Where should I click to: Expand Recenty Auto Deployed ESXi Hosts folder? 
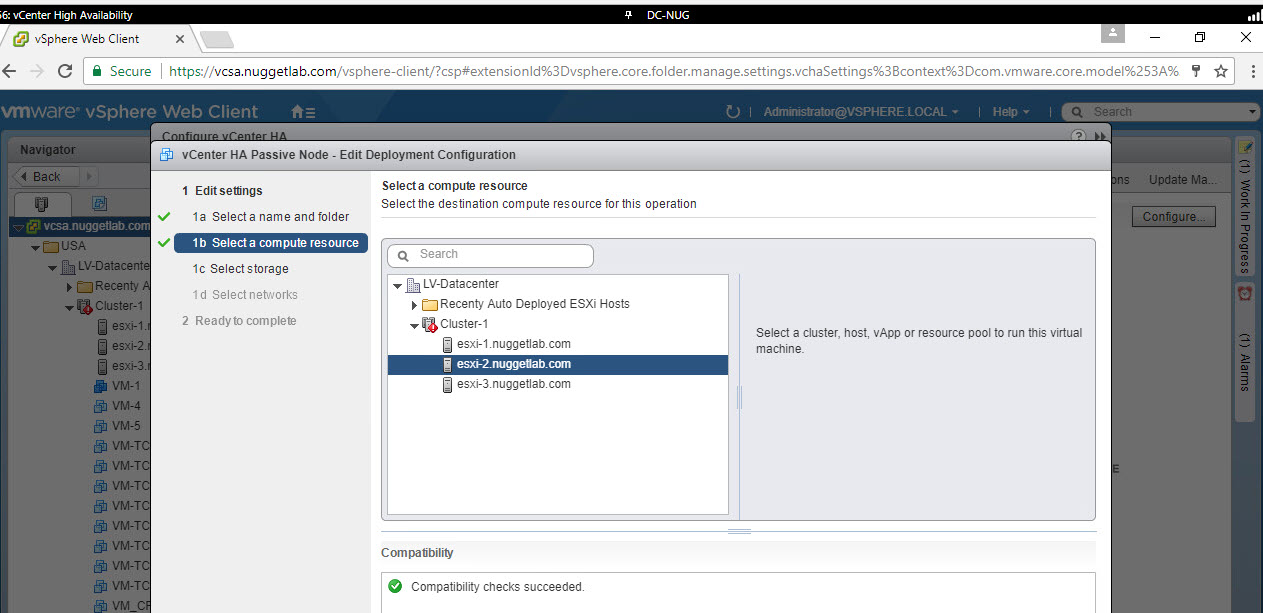pyautogui.click(x=415, y=305)
